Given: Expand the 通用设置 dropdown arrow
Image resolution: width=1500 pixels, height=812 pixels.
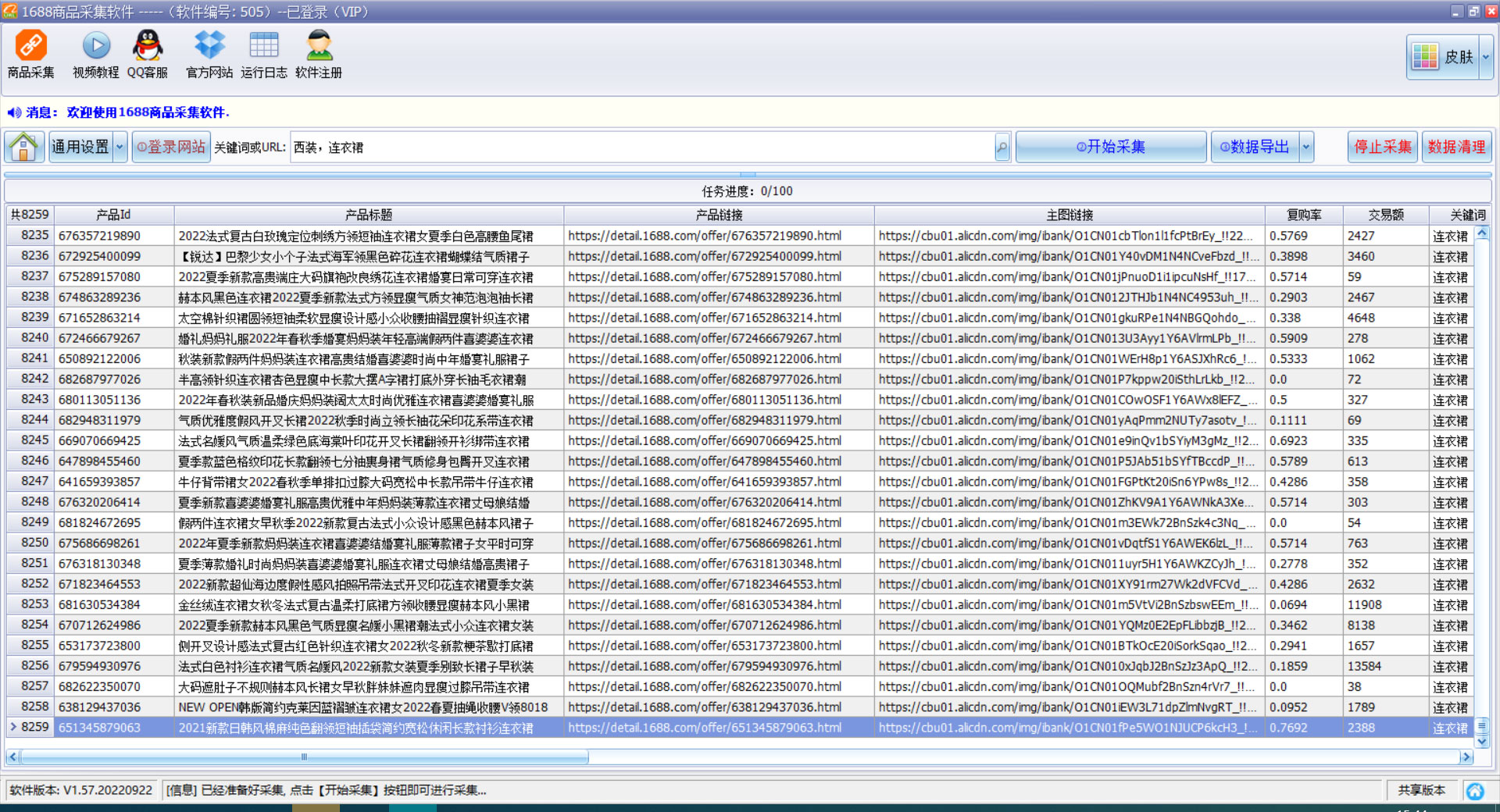Looking at the screenshot, I should pos(120,147).
